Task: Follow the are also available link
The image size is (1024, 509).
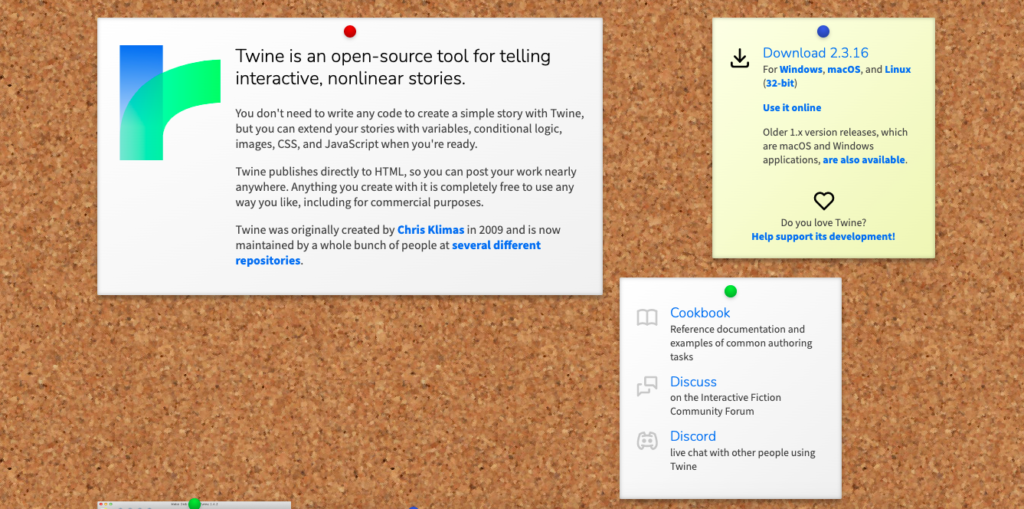Action: click(x=863, y=159)
